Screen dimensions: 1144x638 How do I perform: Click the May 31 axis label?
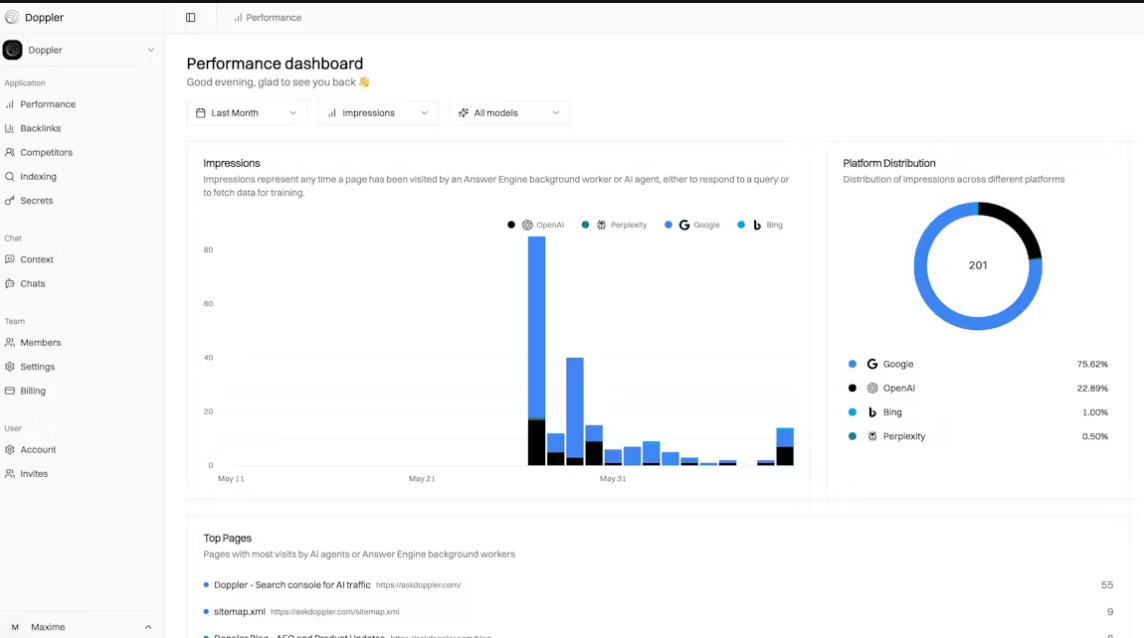[x=613, y=479]
